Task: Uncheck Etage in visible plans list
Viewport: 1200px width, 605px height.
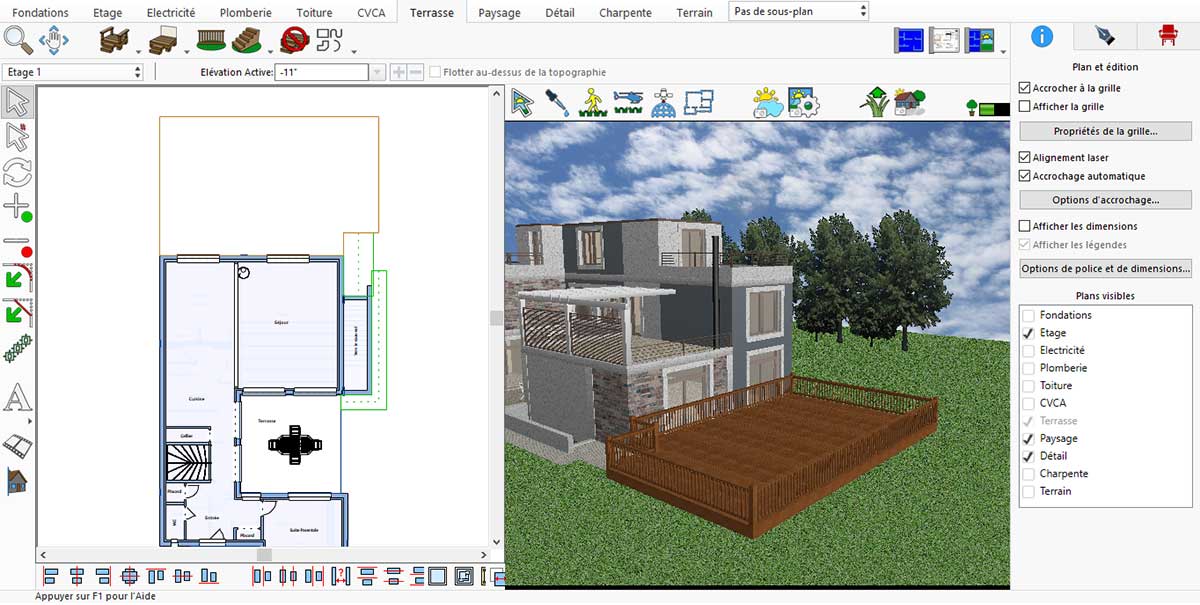Action: (1028, 333)
